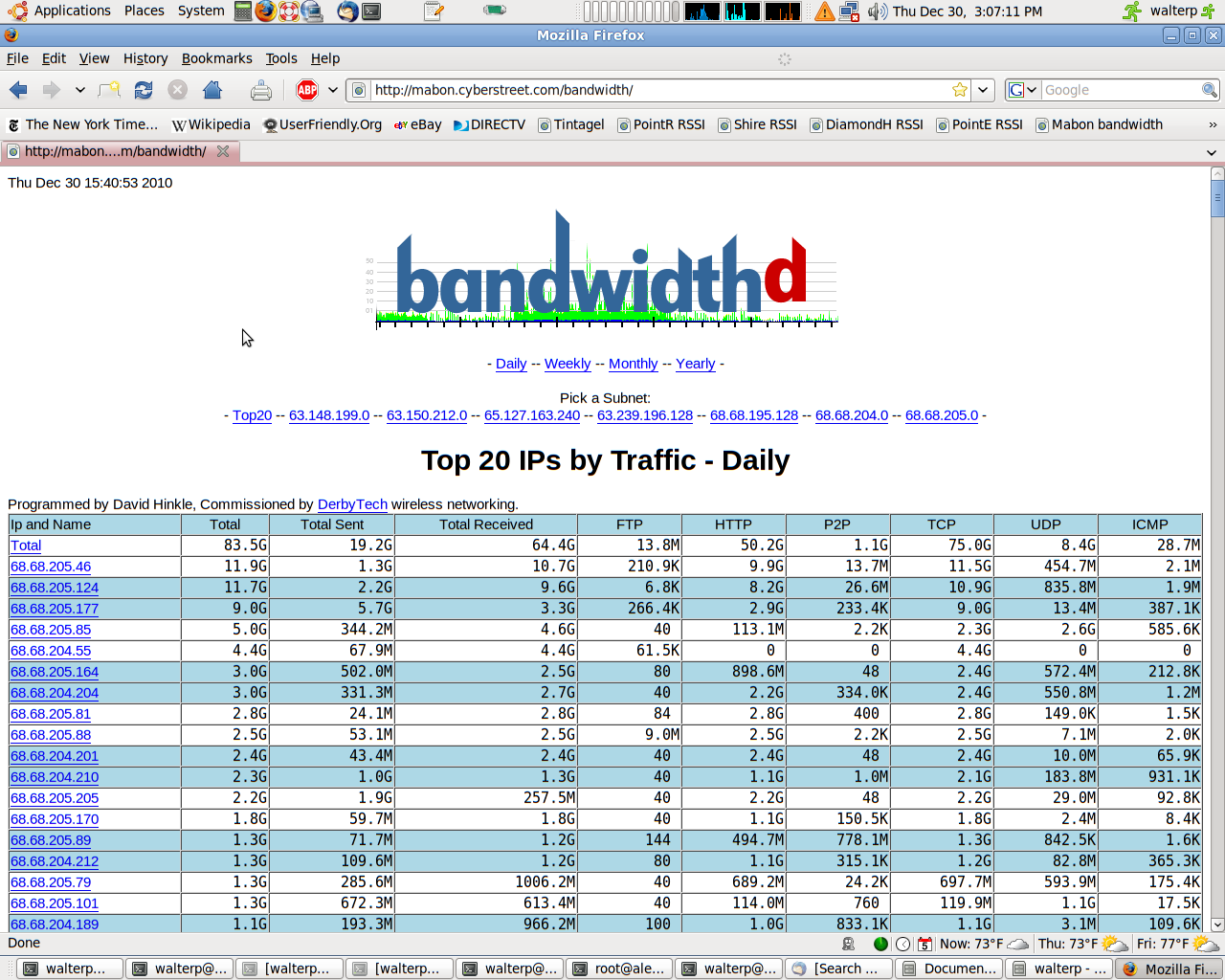Click the Back navigation arrow
Image resolution: width=1225 pixels, height=980 pixels.
(18, 90)
